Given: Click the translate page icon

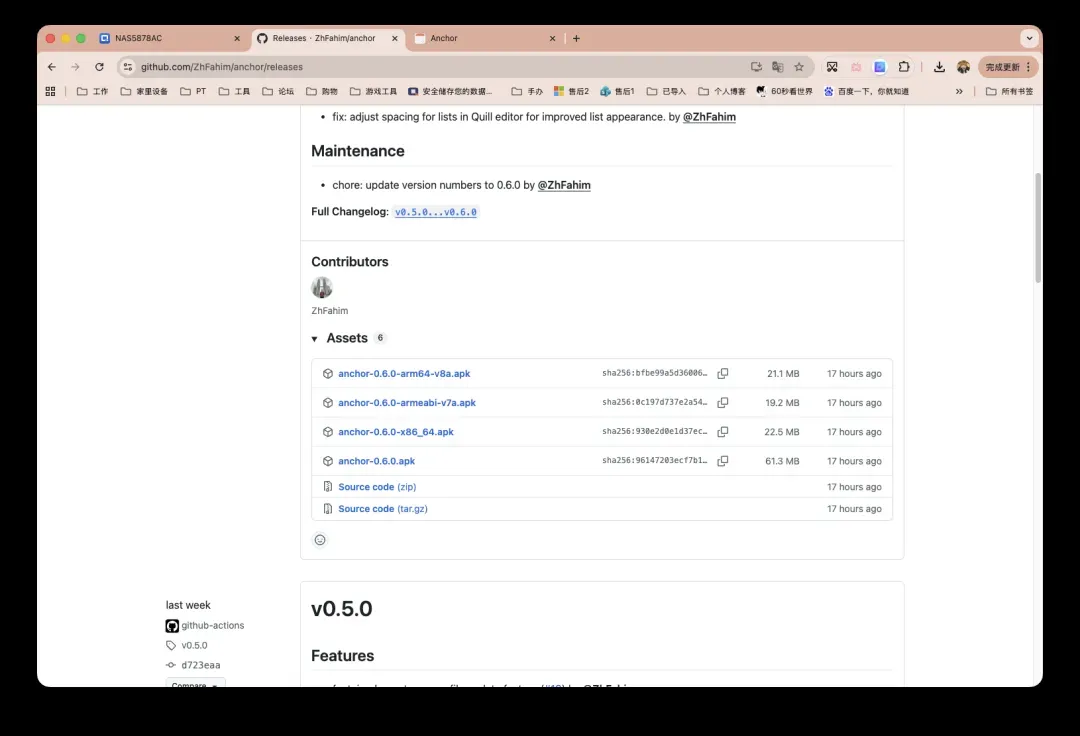Looking at the screenshot, I should tap(777, 67).
